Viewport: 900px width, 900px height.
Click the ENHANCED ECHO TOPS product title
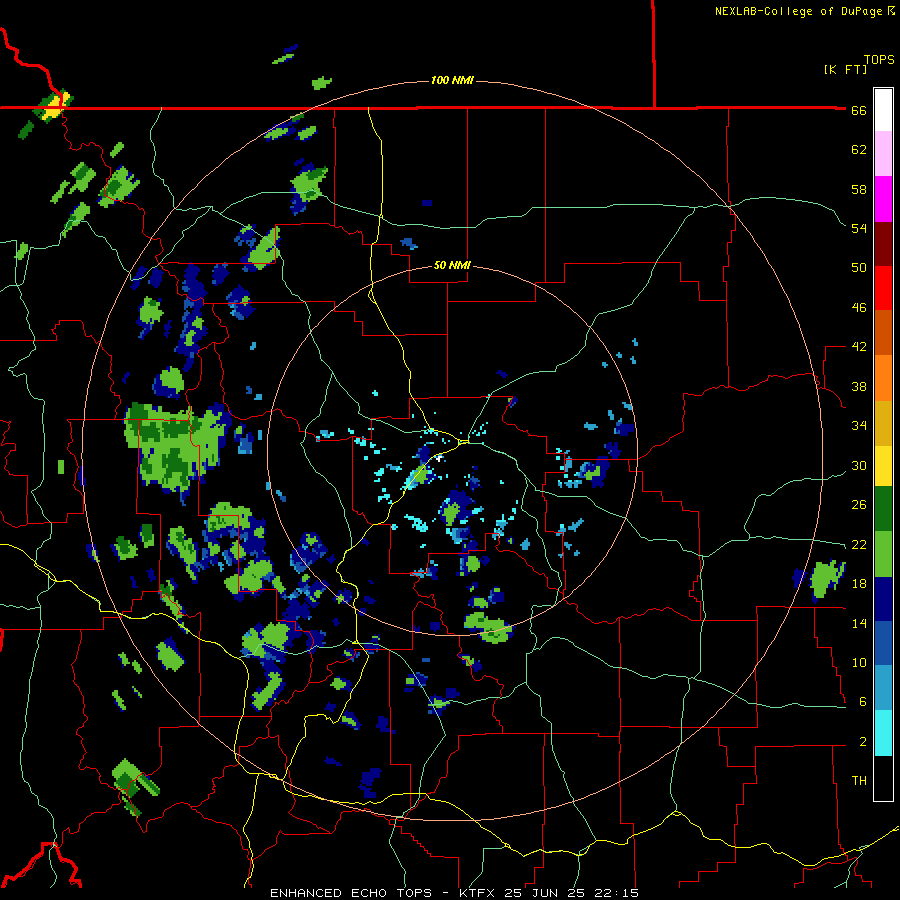point(351,893)
